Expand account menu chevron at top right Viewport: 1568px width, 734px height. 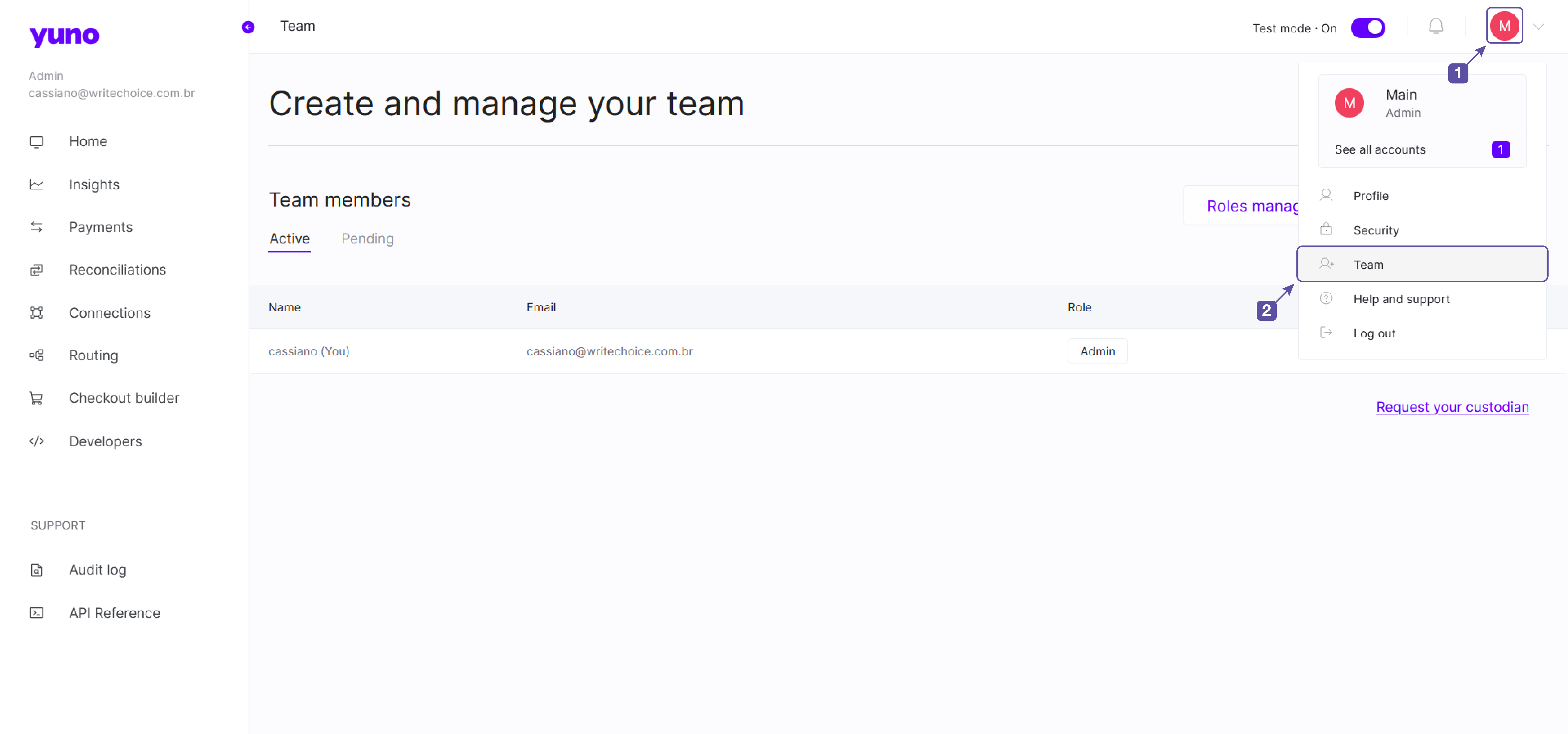1538,27
